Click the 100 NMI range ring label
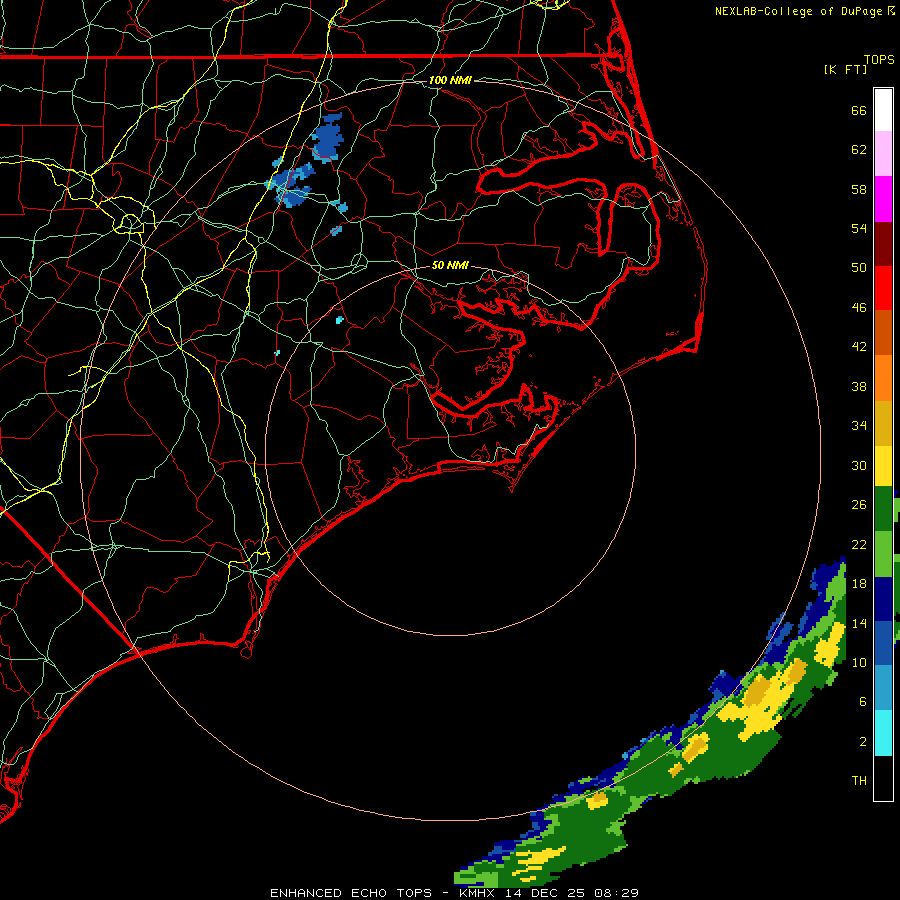 [x=450, y=80]
